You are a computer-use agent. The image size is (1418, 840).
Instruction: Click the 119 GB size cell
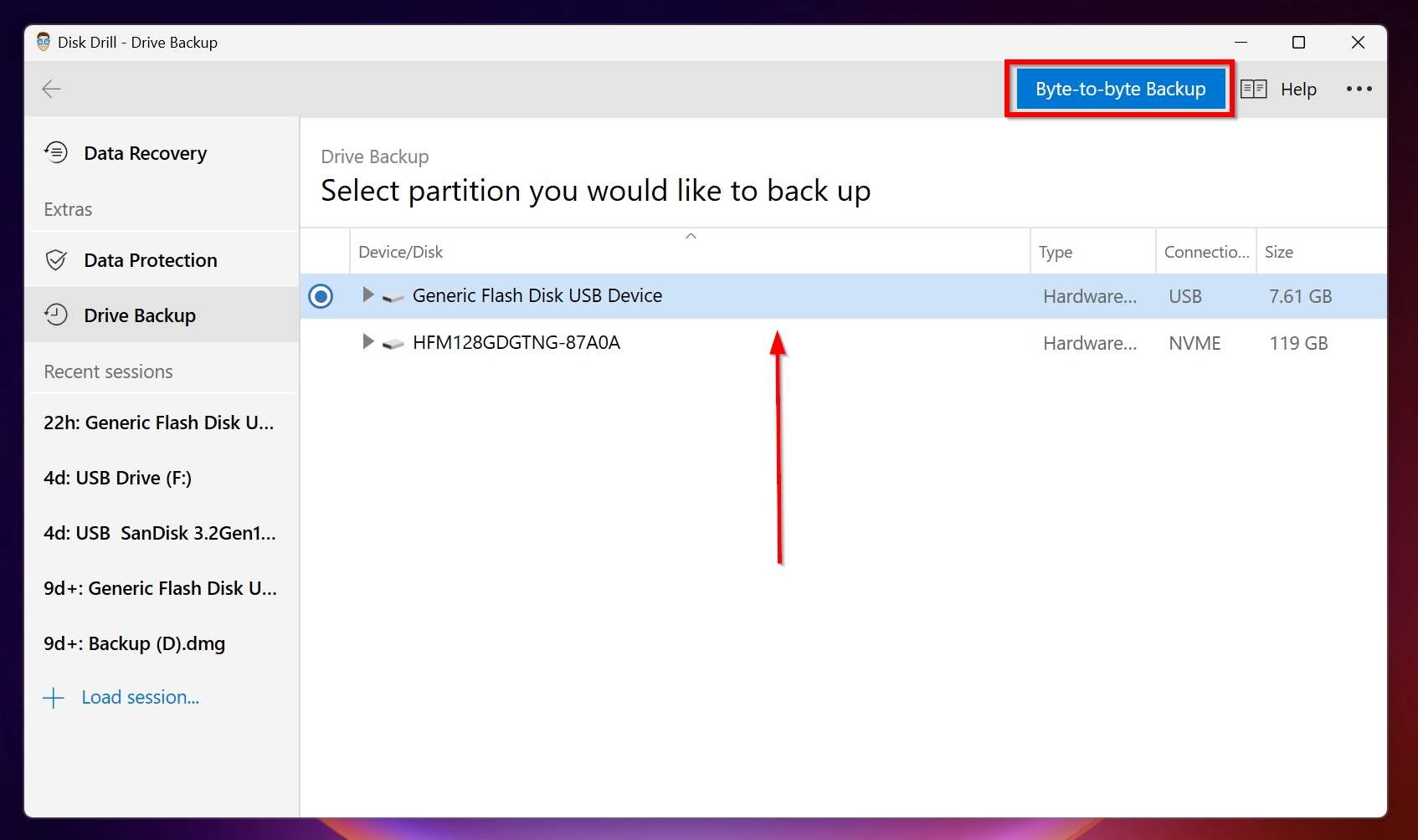[x=1298, y=343]
